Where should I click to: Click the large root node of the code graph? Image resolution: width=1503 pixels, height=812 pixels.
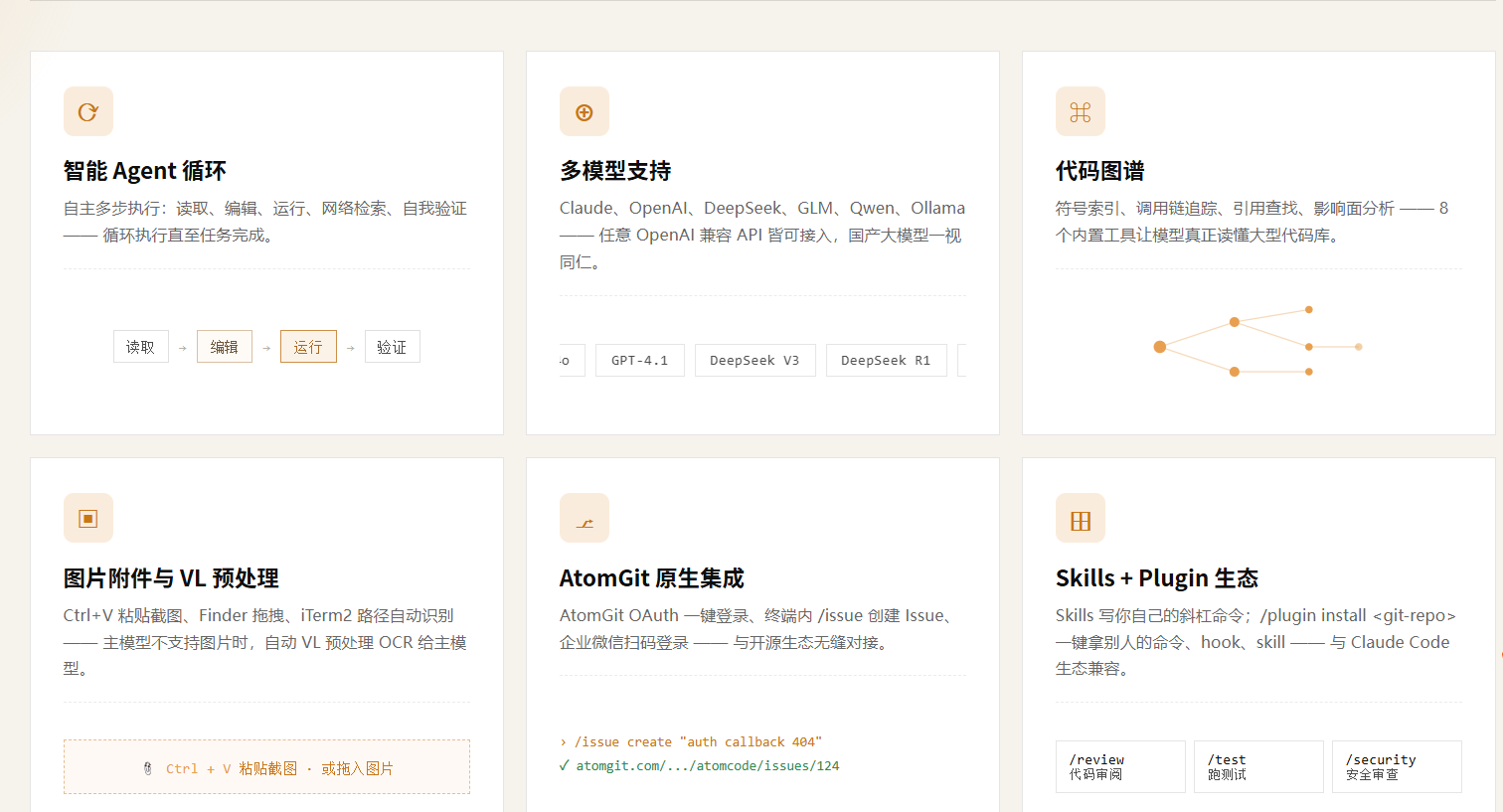coord(1159,347)
